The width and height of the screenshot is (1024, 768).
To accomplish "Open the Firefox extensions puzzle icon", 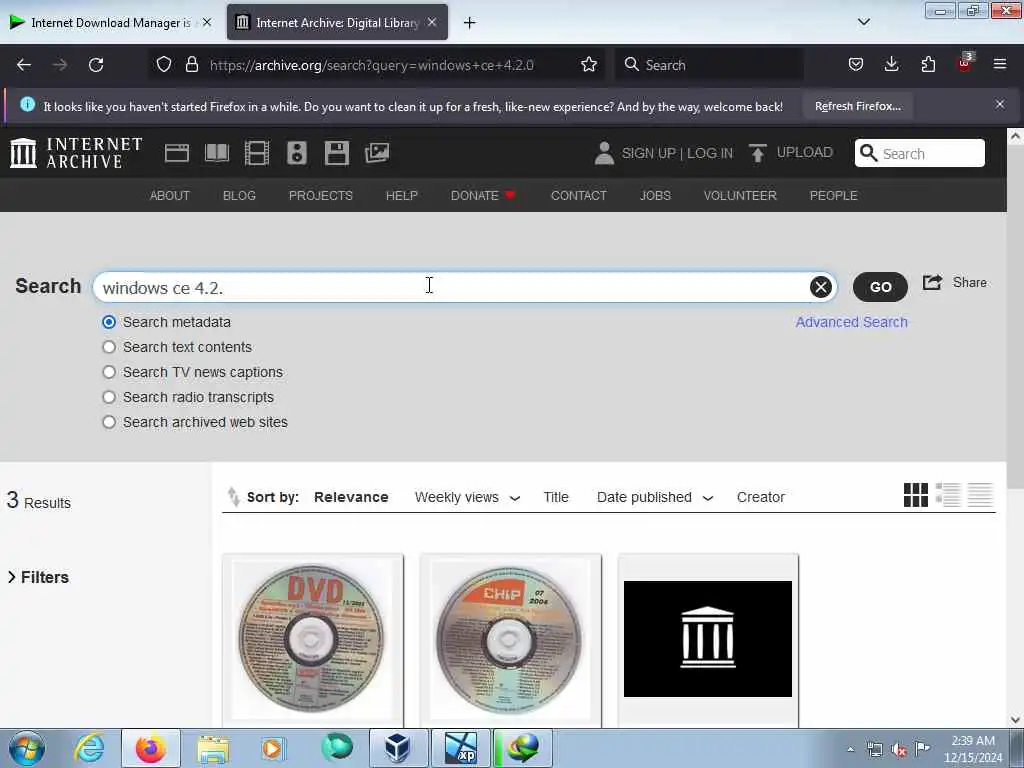I will pos(928,64).
